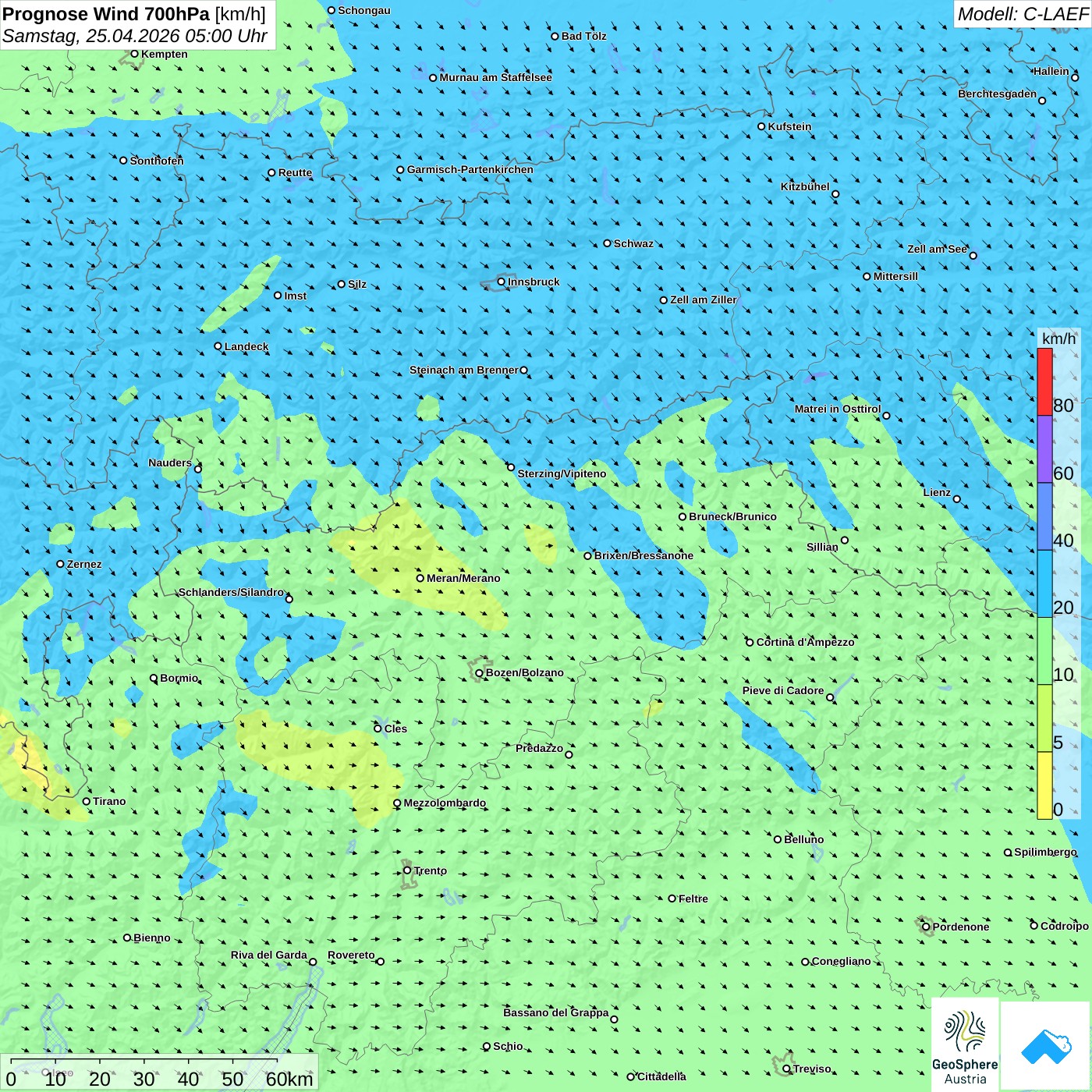Click the Treviso city marker
Image resolution: width=1092 pixels, height=1092 pixels.
tap(787, 1069)
